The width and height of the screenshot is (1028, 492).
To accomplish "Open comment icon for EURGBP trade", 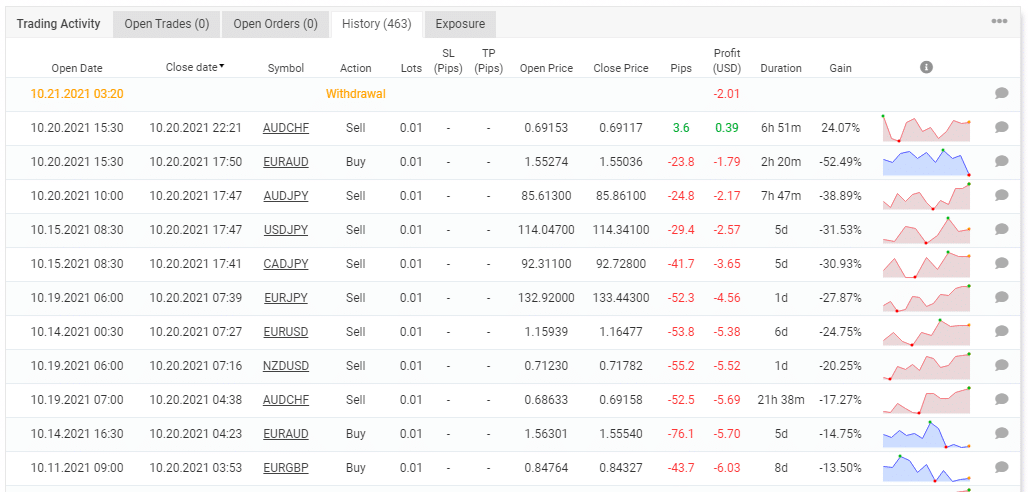I will pos(1001,468).
